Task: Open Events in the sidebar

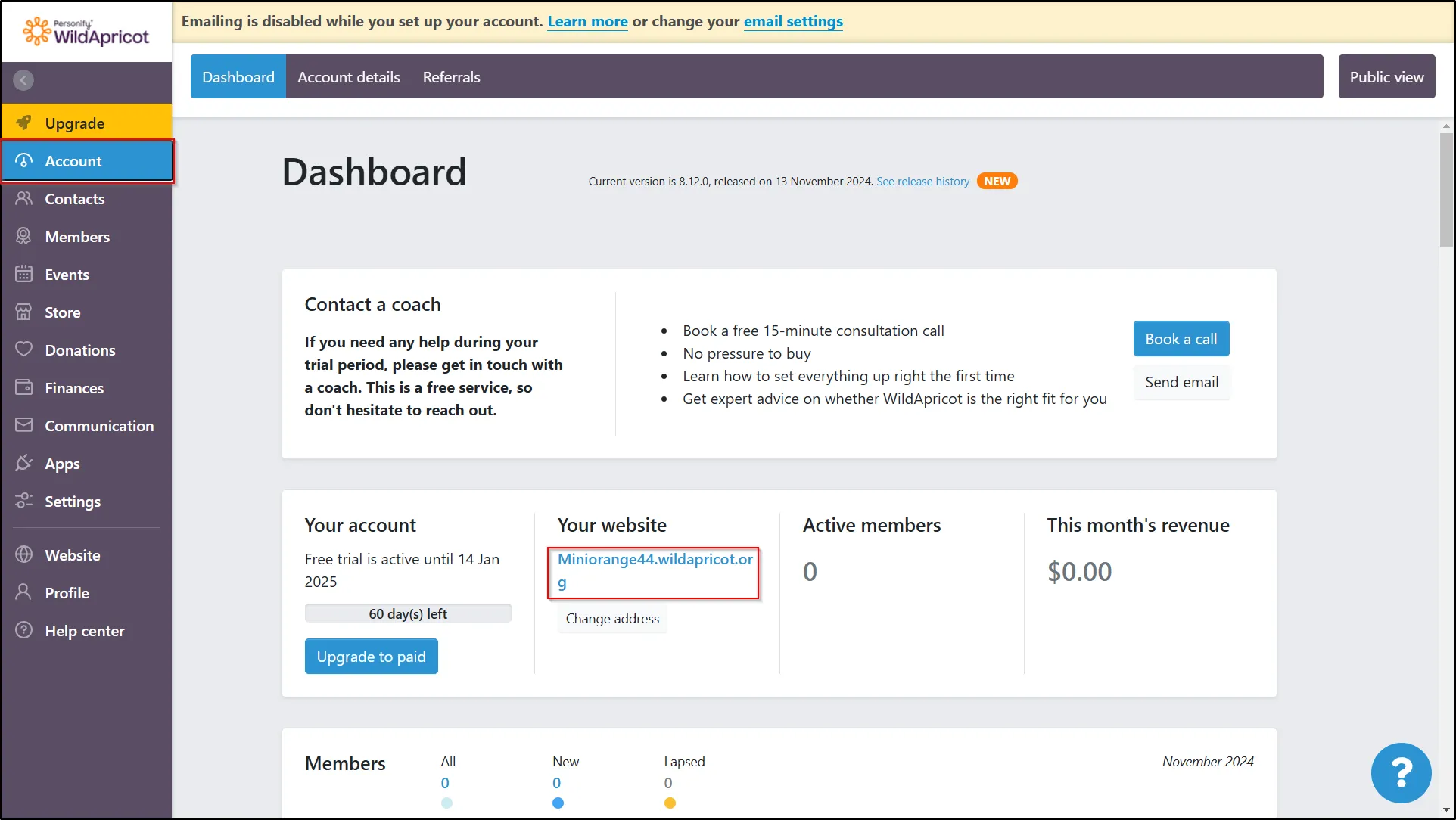Action: (67, 274)
